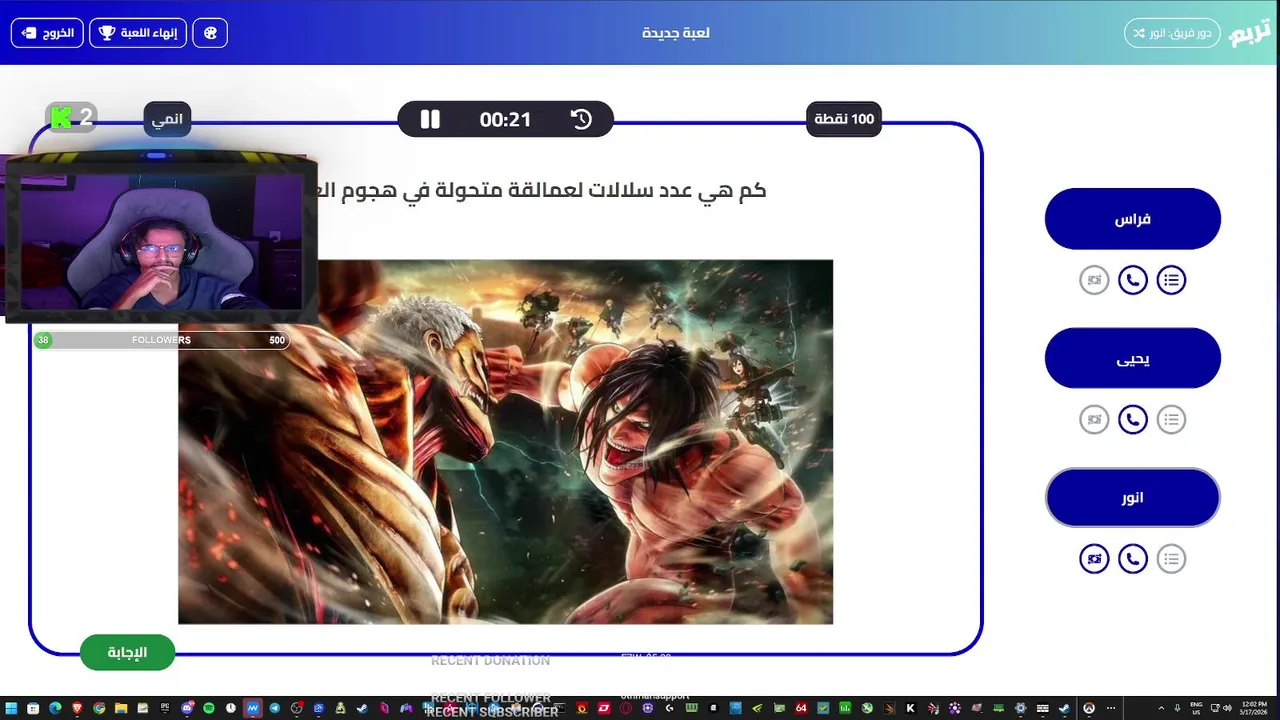Screen dimensions: 1280x720
Task: Award points to team يحيى
Action: (1132, 358)
